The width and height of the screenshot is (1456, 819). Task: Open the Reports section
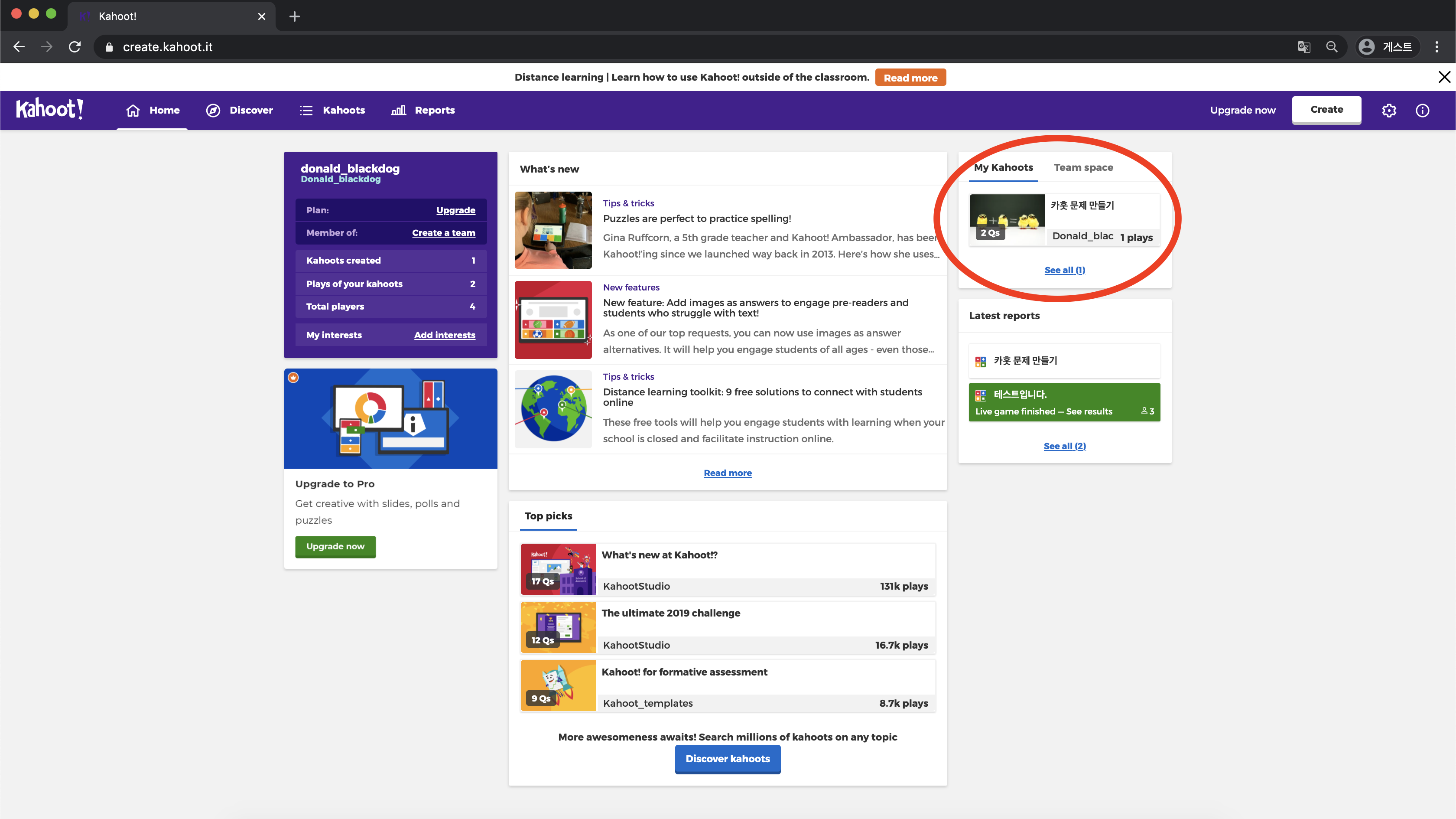coord(423,110)
